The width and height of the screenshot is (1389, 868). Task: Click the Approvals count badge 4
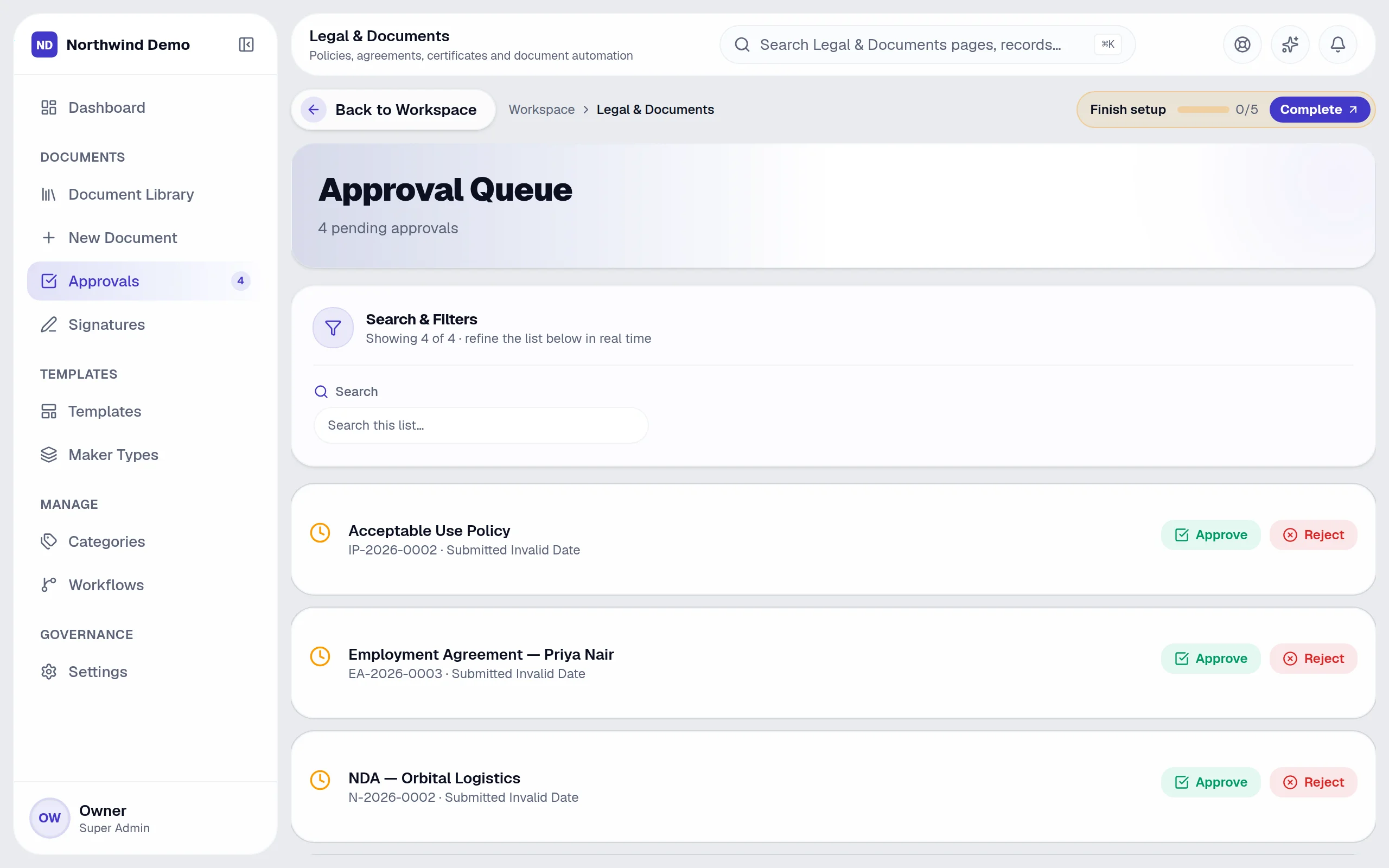click(x=240, y=280)
